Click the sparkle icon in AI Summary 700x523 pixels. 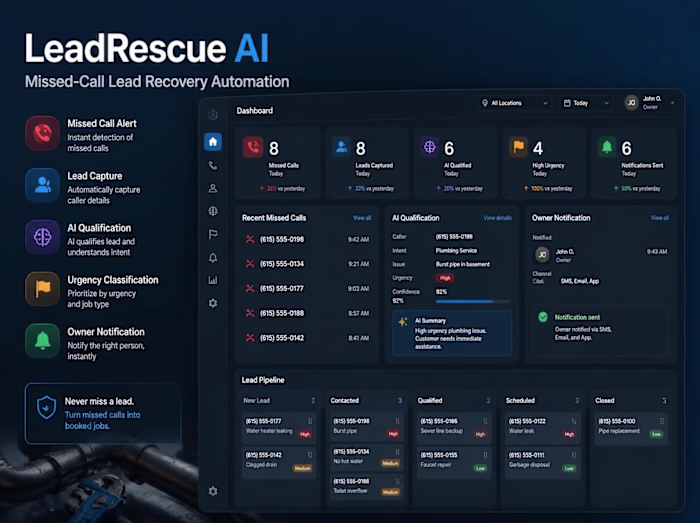point(403,322)
